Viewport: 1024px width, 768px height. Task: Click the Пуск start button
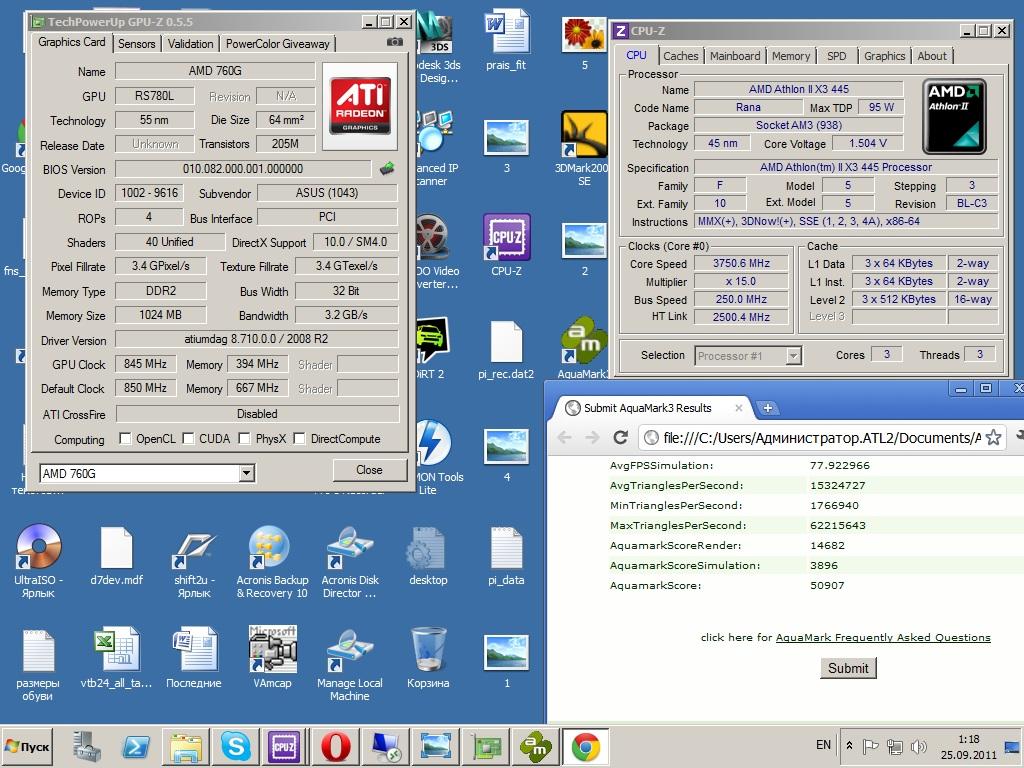tap(27, 746)
